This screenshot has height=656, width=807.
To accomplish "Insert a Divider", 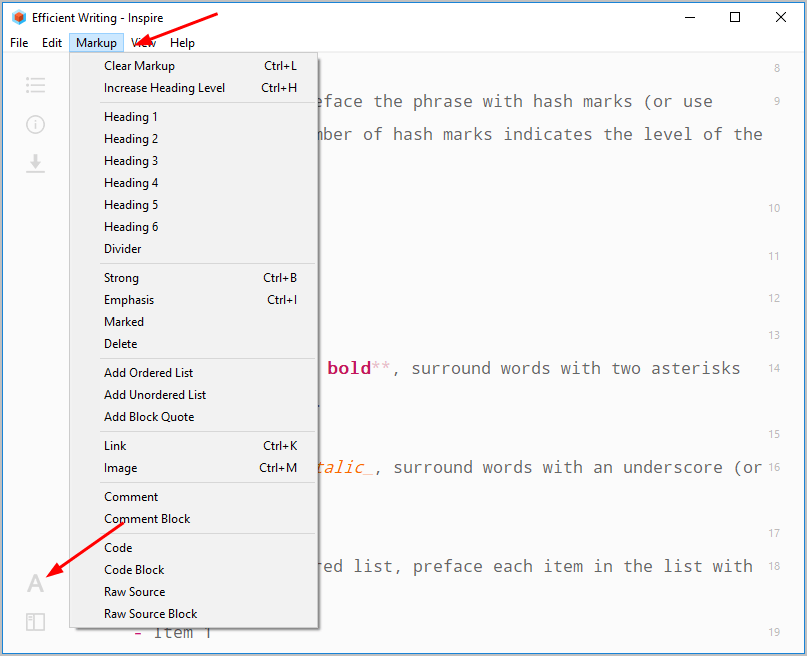I will point(194,249).
